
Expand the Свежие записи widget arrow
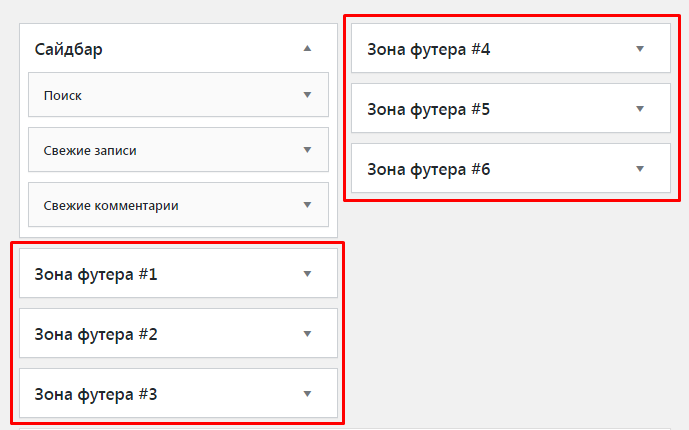pyautogui.click(x=307, y=150)
